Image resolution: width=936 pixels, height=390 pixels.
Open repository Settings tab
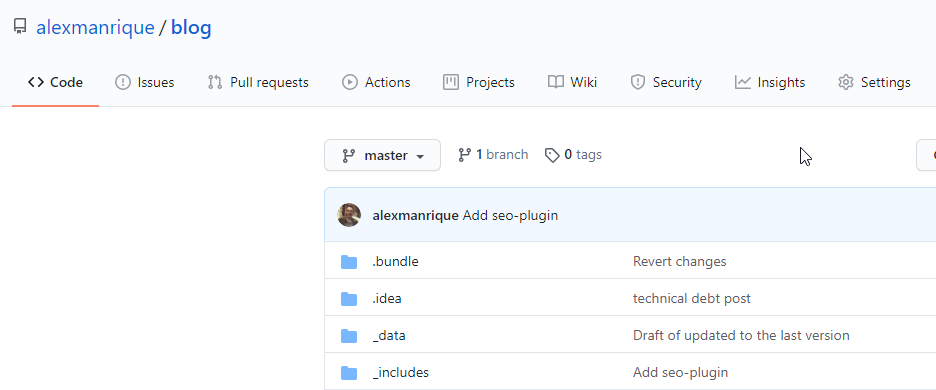[874, 82]
